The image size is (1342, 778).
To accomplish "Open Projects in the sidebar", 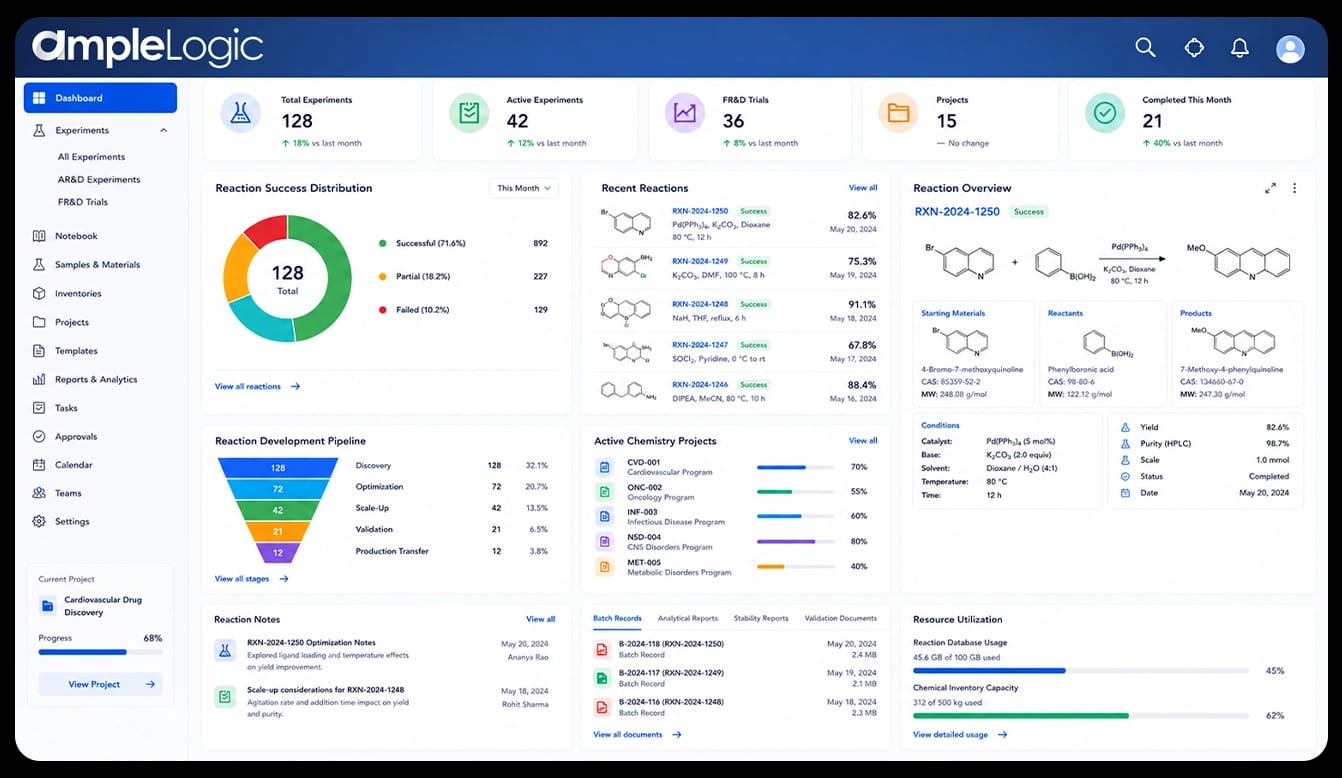I will pyautogui.click(x=72, y=322).
